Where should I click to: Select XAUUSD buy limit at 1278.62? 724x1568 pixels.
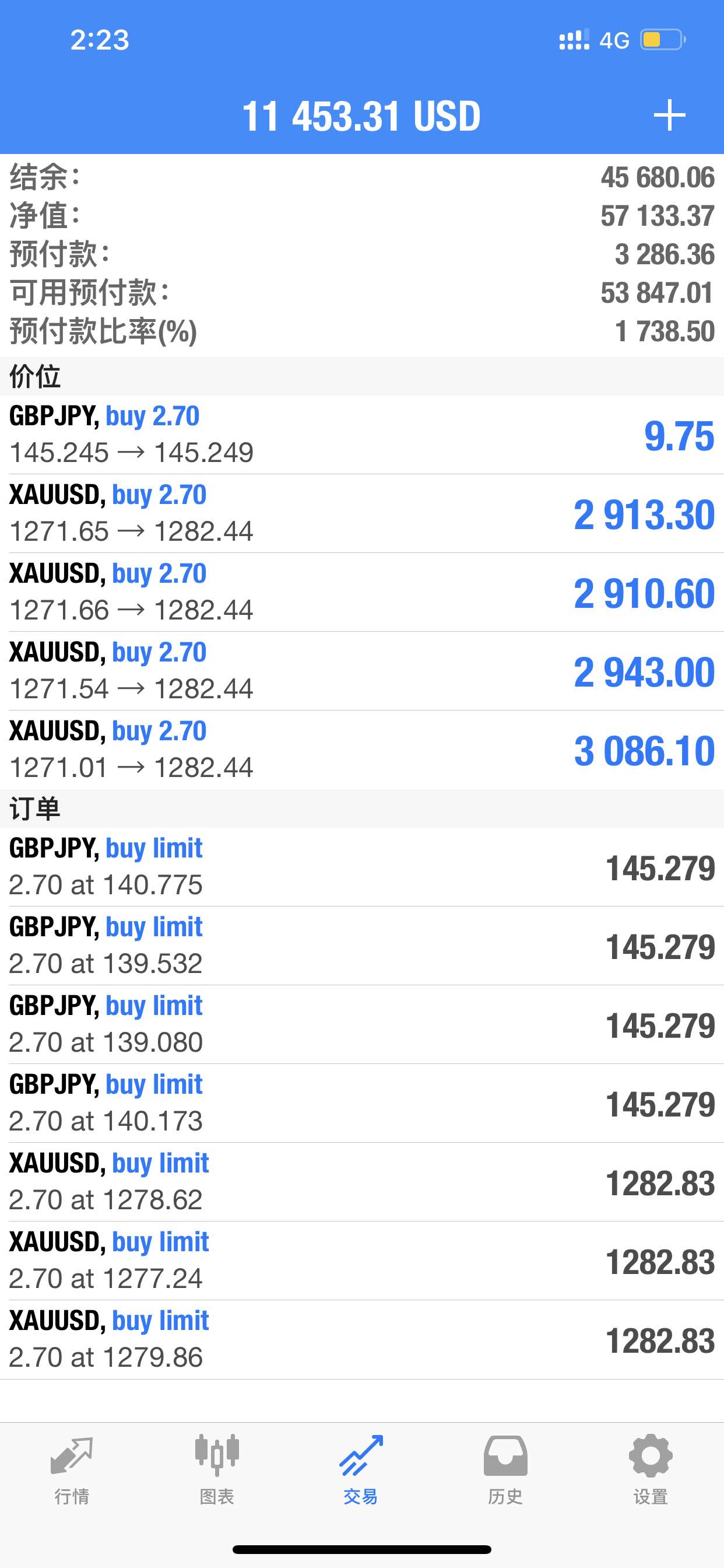click(362, 1182)
